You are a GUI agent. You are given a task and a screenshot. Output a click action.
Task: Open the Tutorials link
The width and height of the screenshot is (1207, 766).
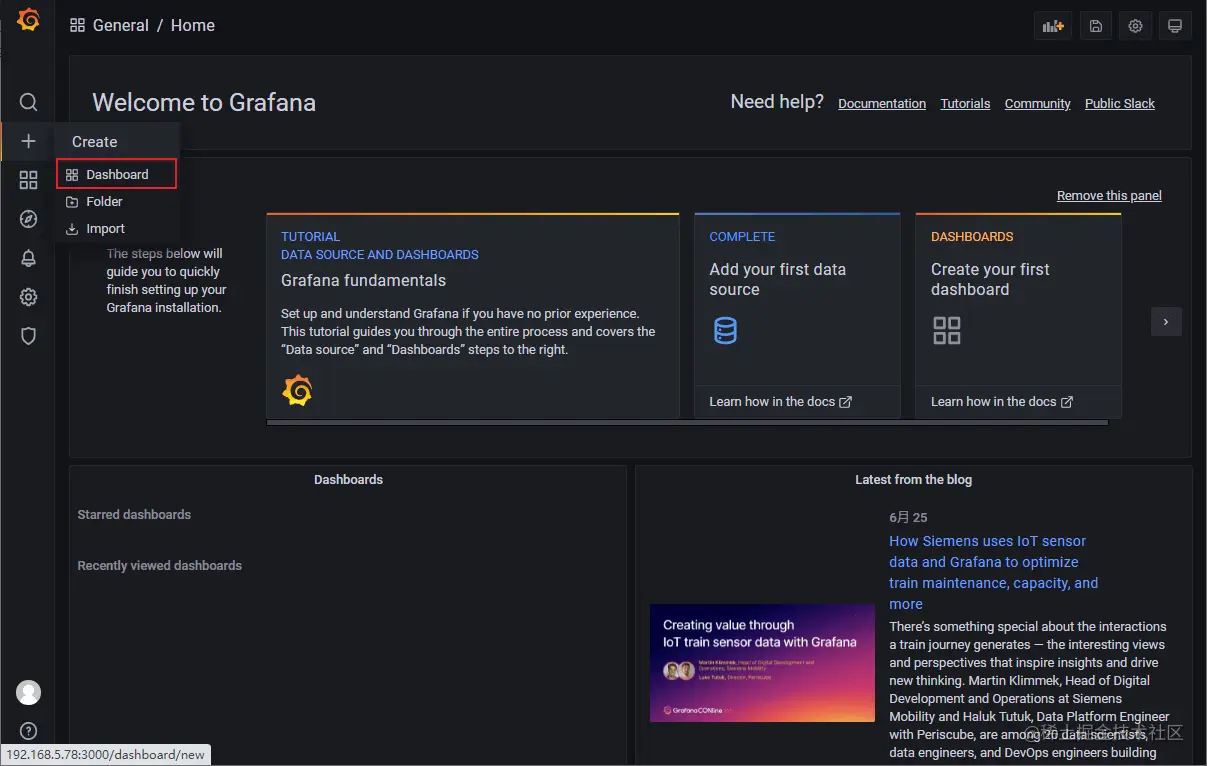(965, 103)
